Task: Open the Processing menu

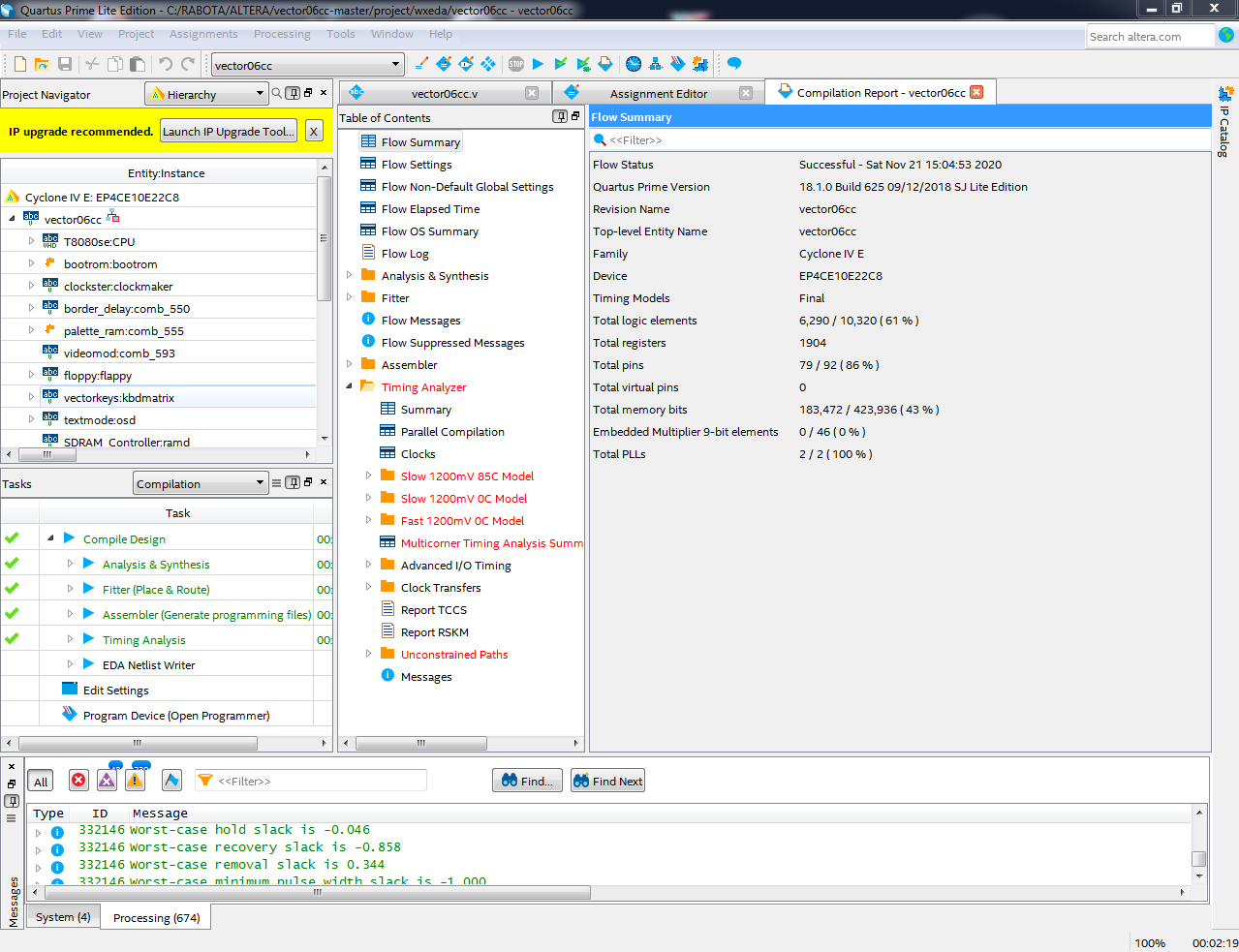Action: [282, 34]
